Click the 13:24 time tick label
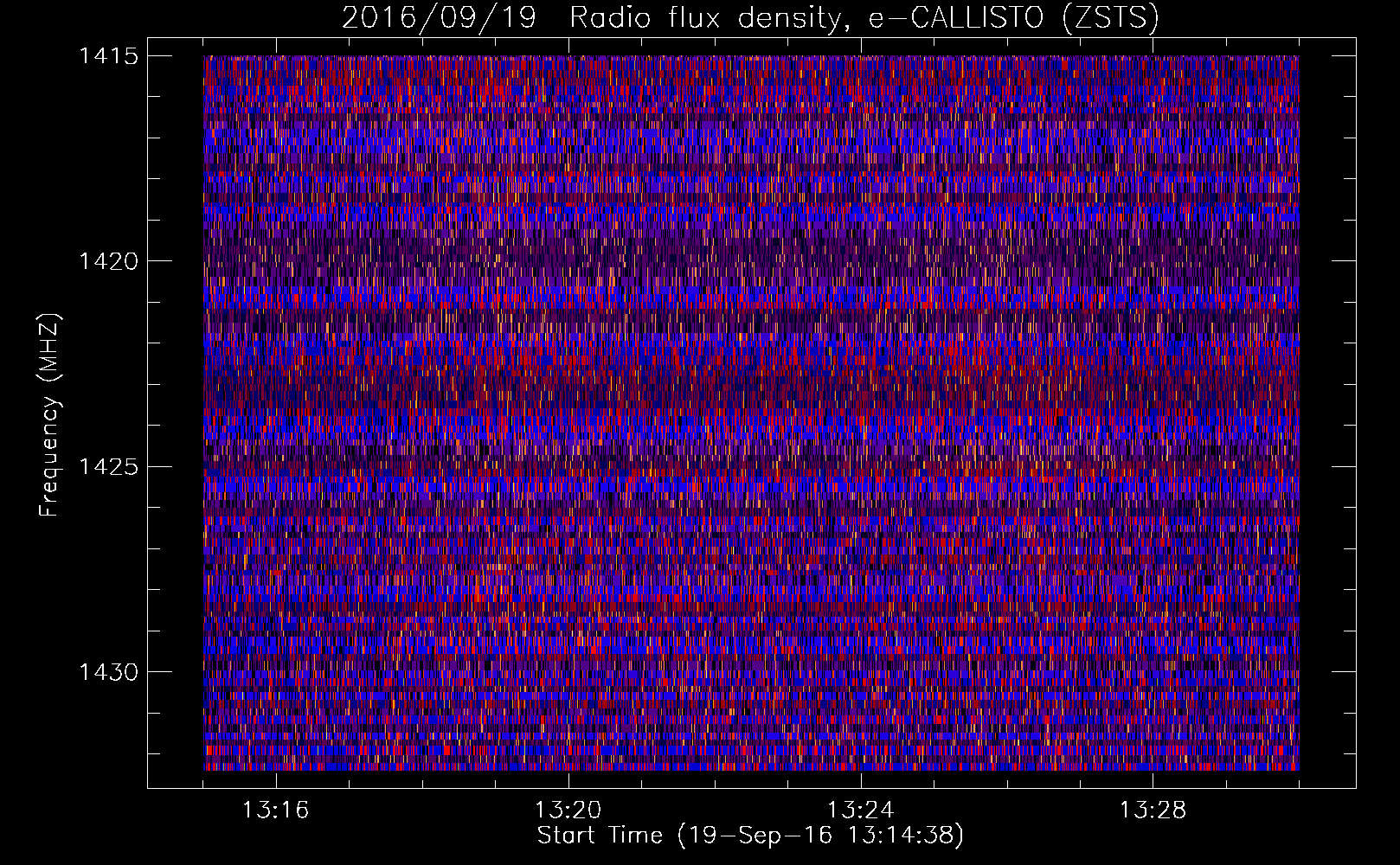Screen dimensions: 1400x865 (861, 811)
